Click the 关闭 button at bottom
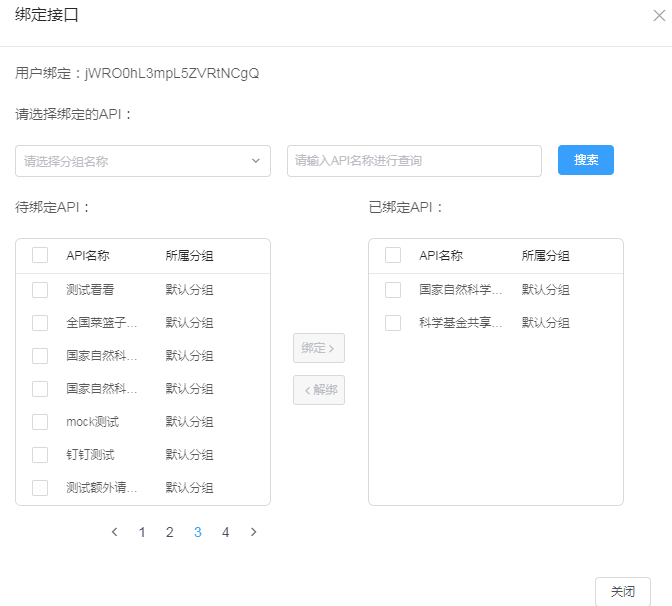The height and width of the screenshot is (606, 672). pyautogui.click(x=622, y=591)
